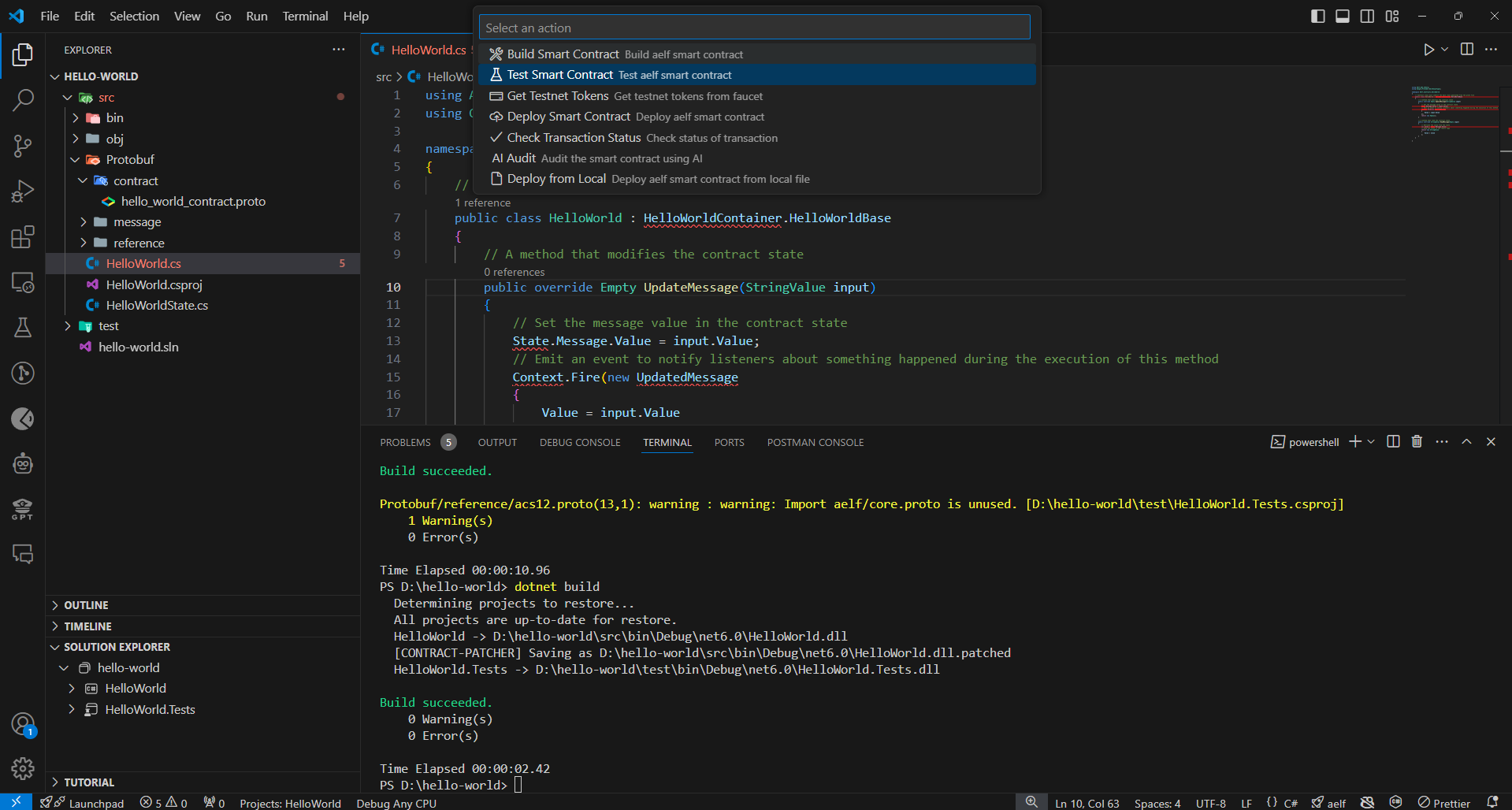Split the editor to the right

(1467, 50)
